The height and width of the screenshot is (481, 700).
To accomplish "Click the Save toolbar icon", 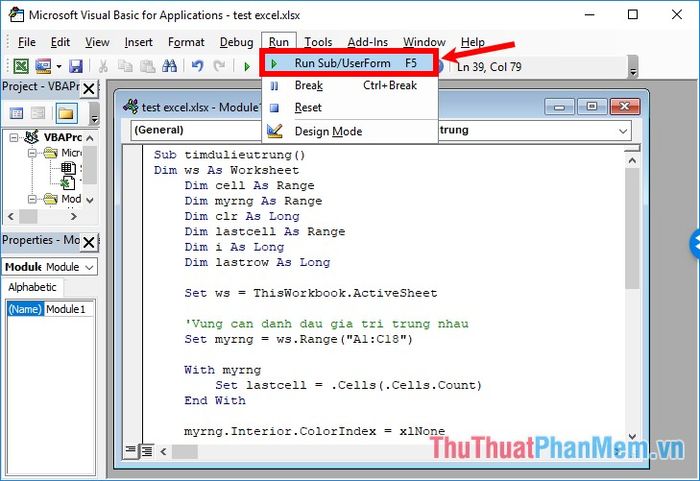I will pyautogui.click(x=76, y=66).
